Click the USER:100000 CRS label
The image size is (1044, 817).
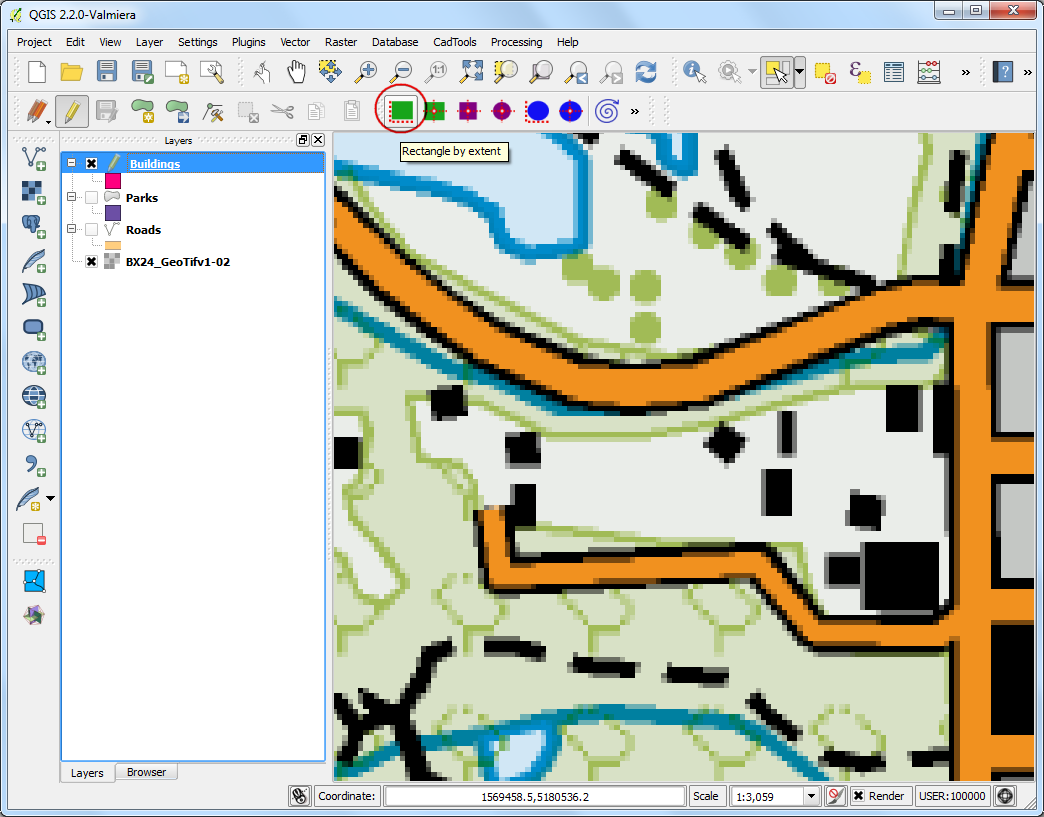[x=951, y=796]
